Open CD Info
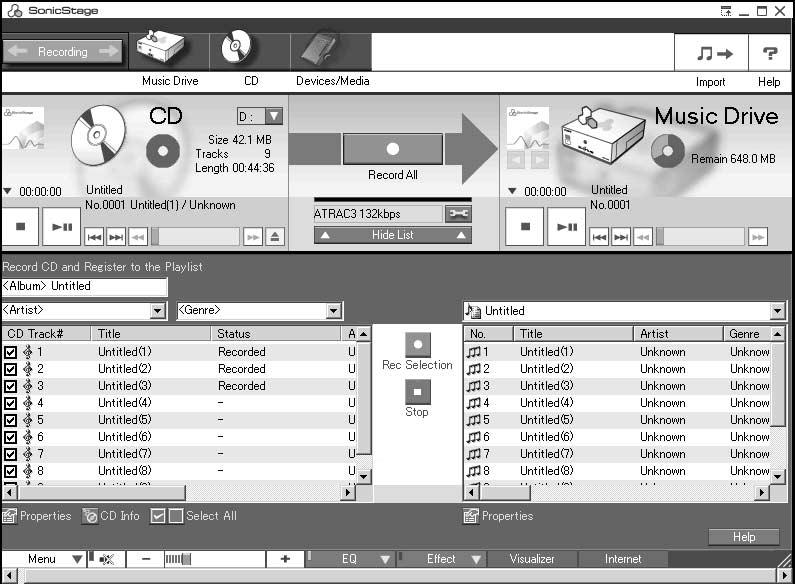795x584 pixels. click(x=111, y=516)
